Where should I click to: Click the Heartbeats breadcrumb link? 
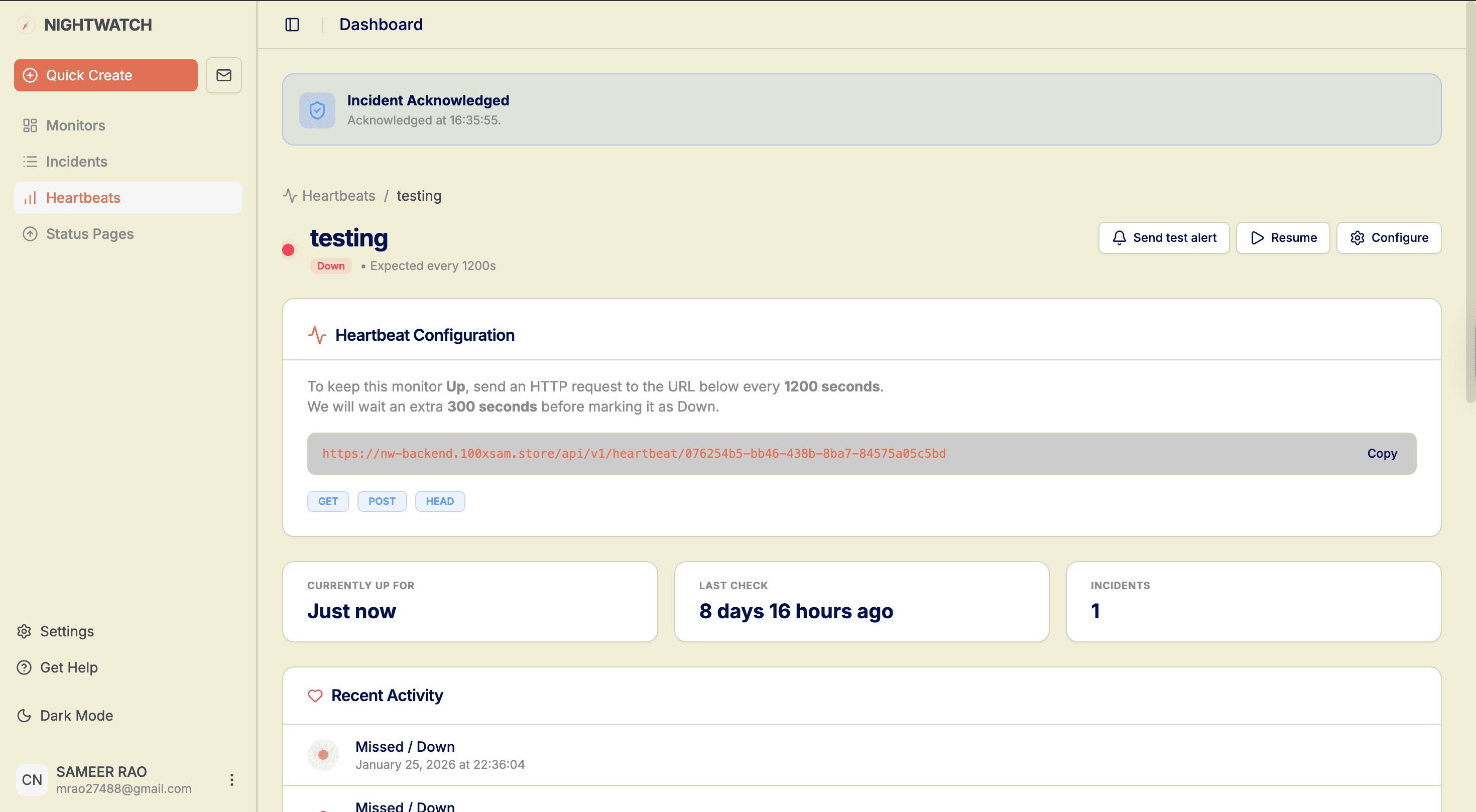[x=338, y=196]
